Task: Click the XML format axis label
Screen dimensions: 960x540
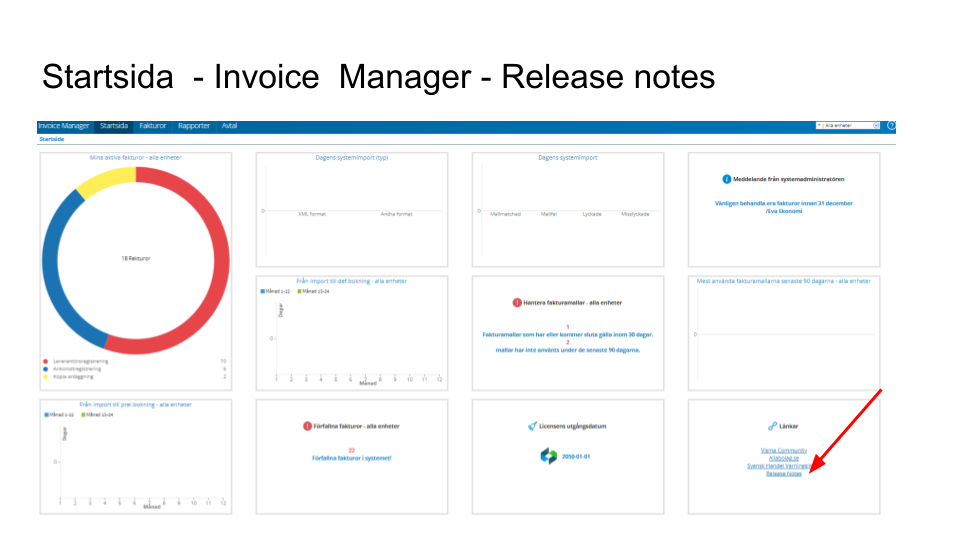Action: (312, 214)
